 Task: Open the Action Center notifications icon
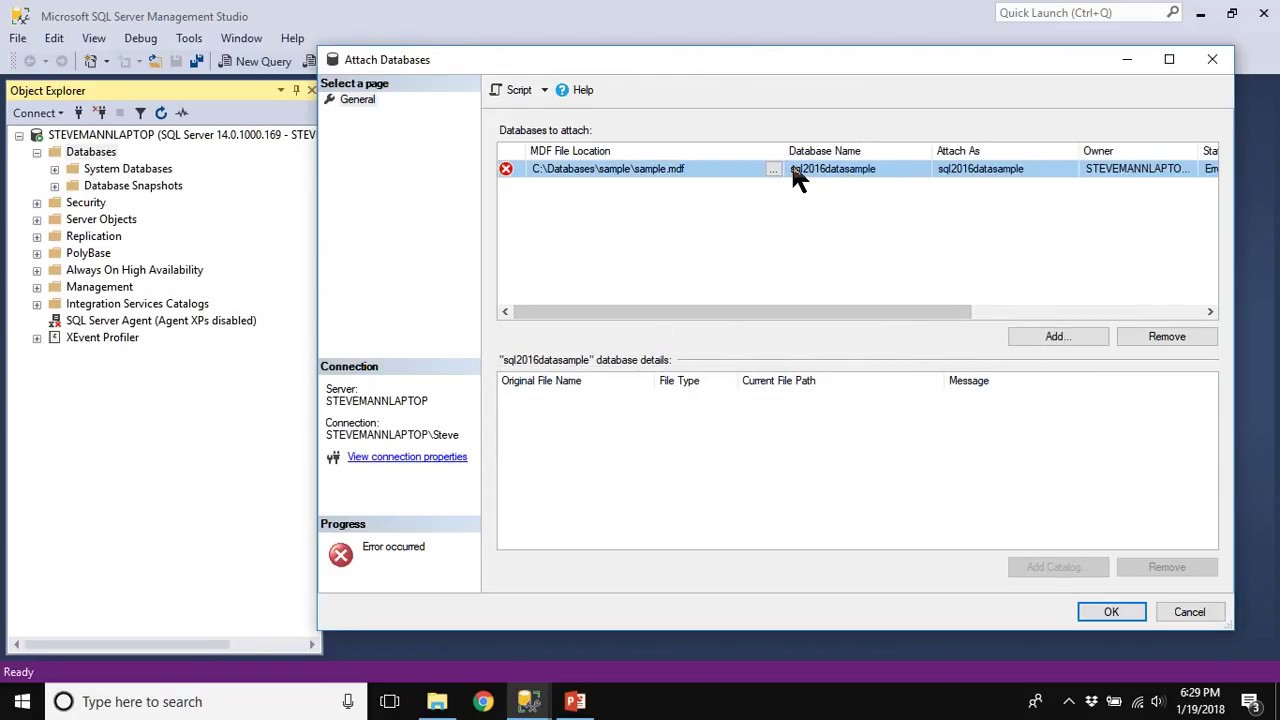coord(1250,702)
